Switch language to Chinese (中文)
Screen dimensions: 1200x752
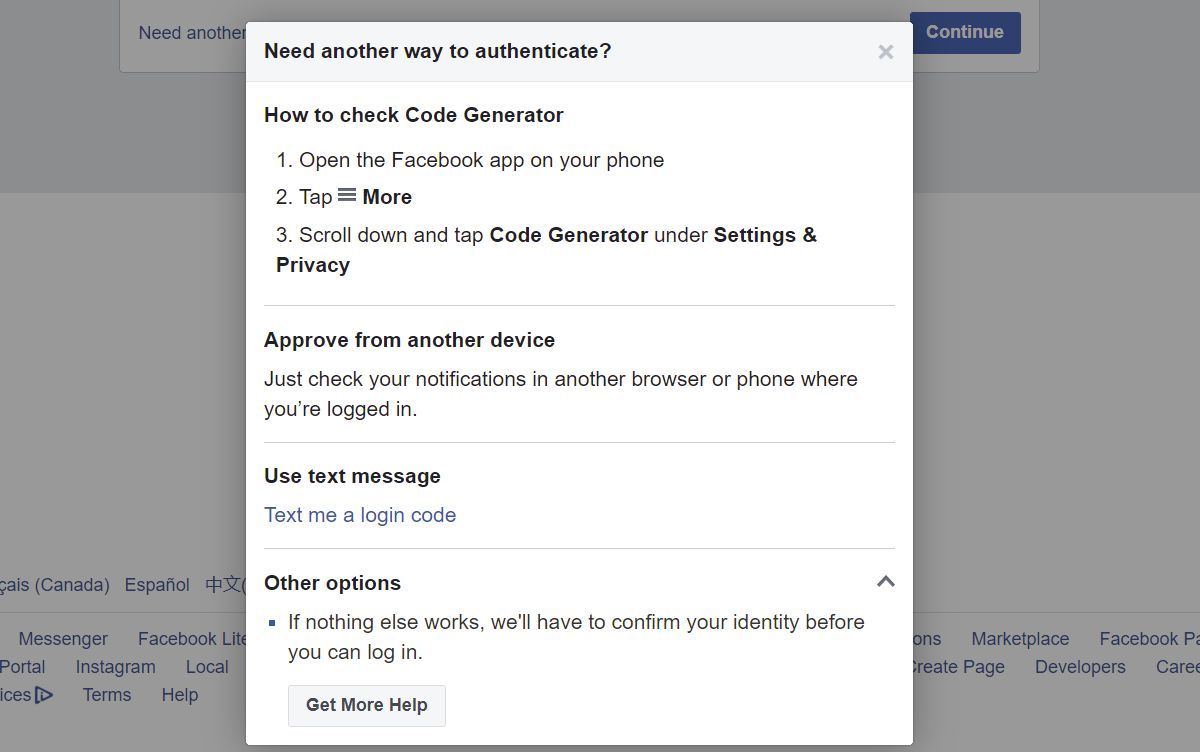(224, 585)
